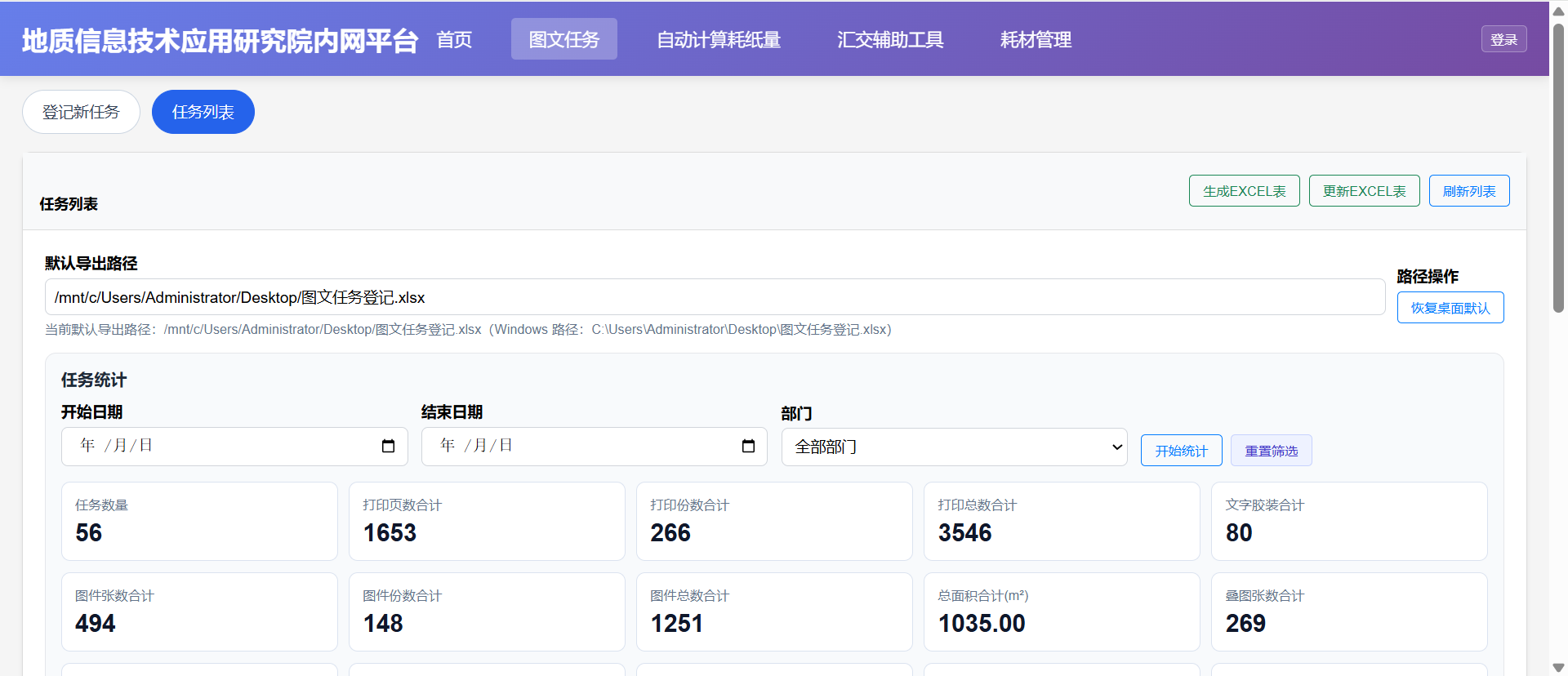Viewport: 1568px width, 676px height.
Task: Select the 任务数量 value 56
Action: click(89, 533)
